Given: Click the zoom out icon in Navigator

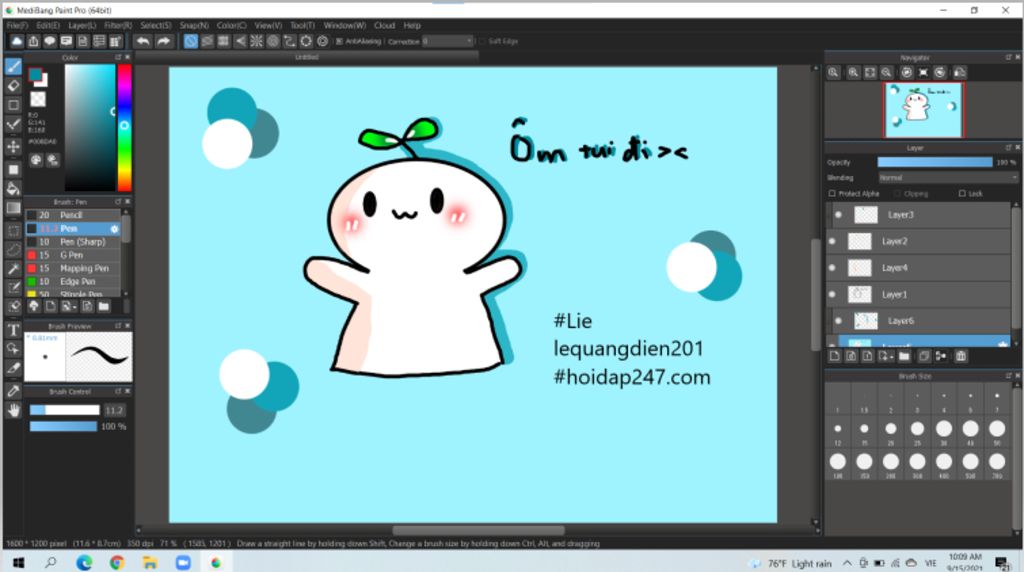Looking at the screenshot, I should click(x=886, y=72).
